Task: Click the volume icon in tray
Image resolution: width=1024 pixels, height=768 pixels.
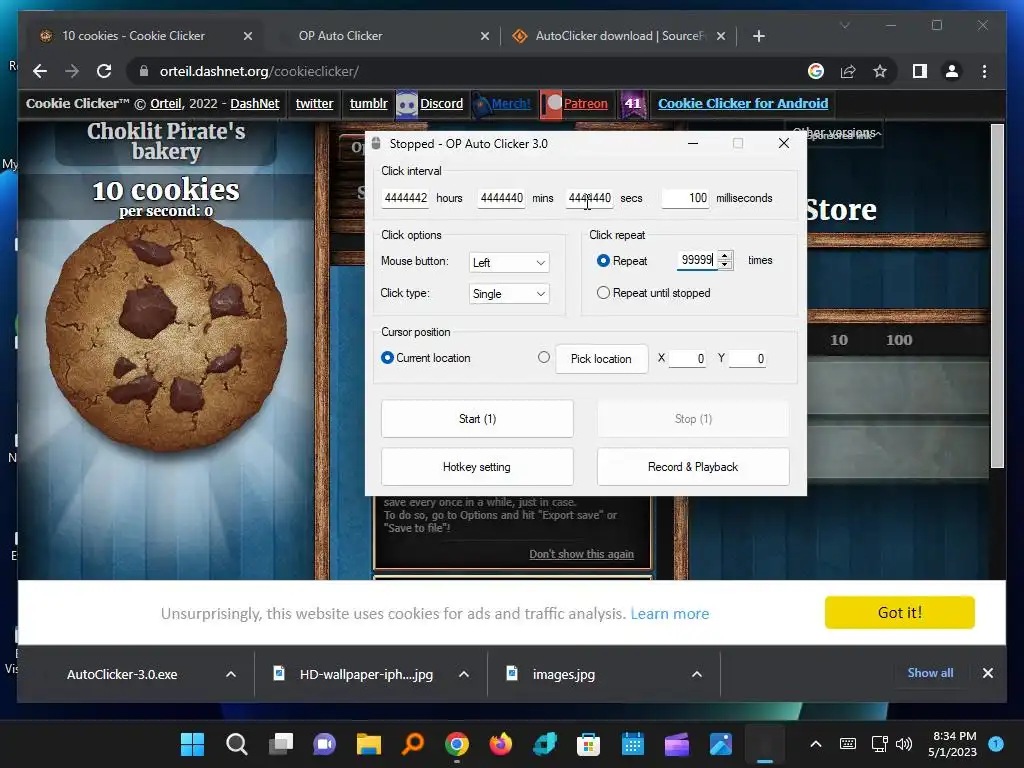Action: [904, 744]
